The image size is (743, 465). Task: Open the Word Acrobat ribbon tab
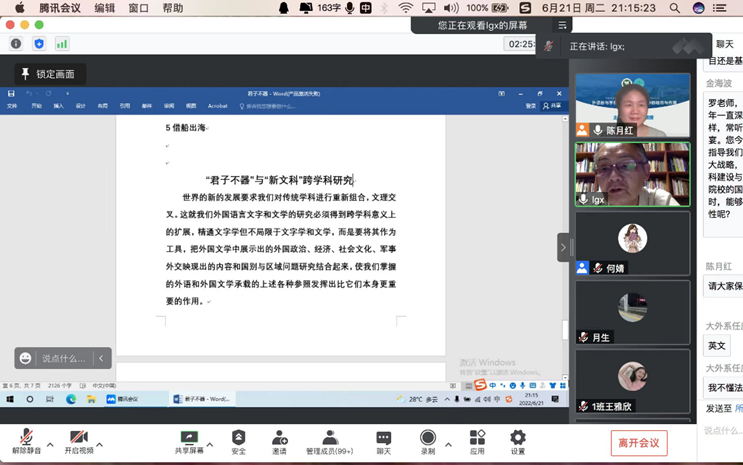pyautogui.click(x=217, y=106)
